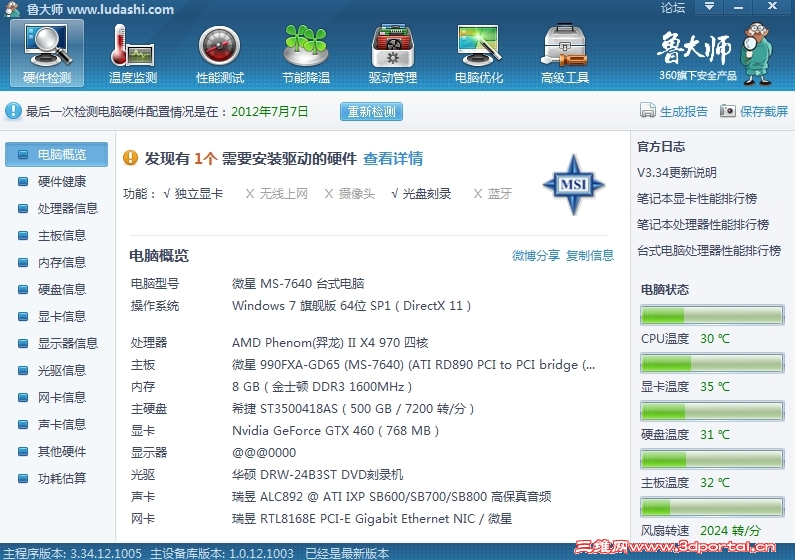The image size is (795, 560).
Task: Click the Windows 7 旗舰版 64位 text
Action: pyautogui.click(x=351, y=306)
